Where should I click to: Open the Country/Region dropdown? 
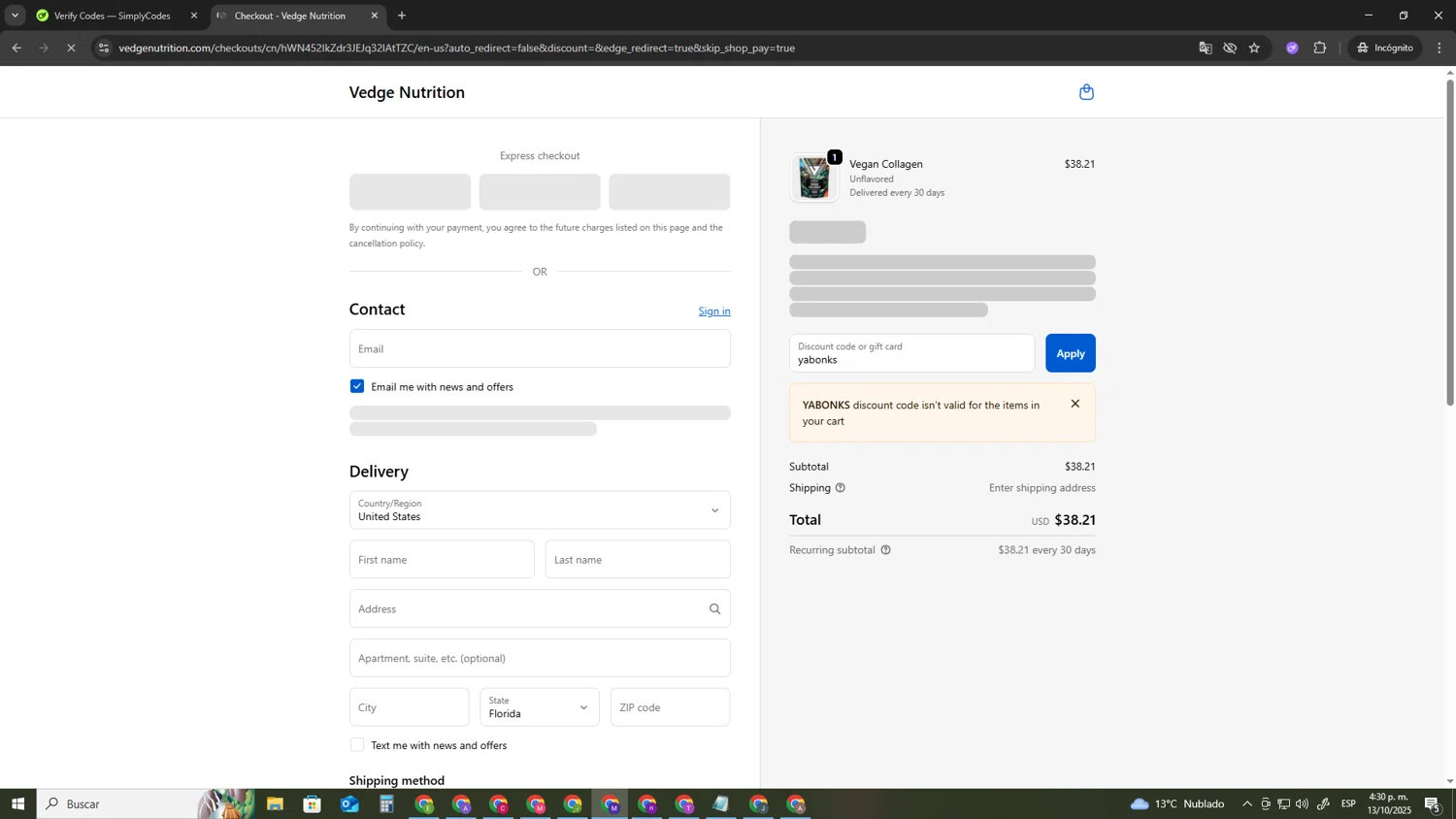540,510
